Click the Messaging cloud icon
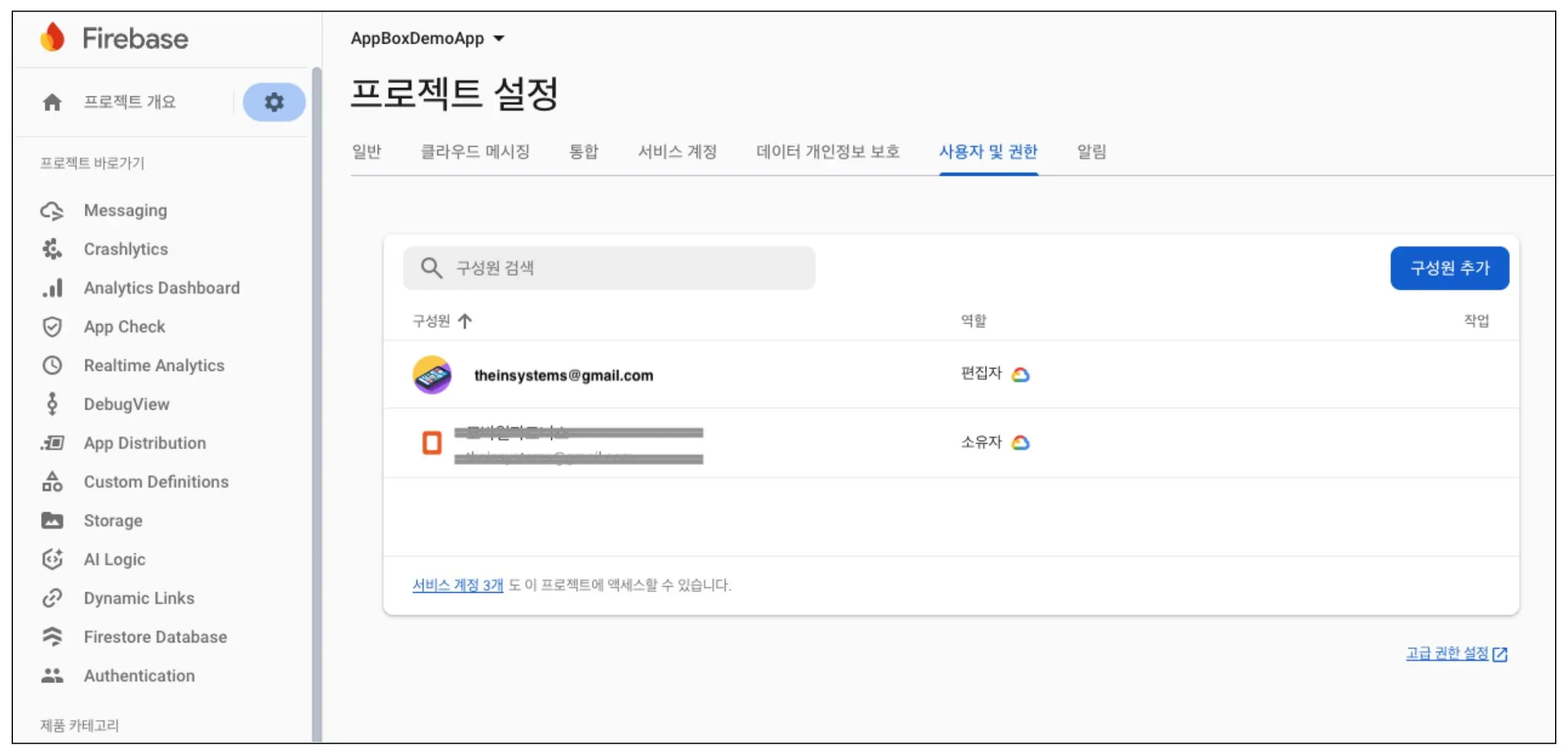Viewport: 1568px width, 753px height. [52, 211]
